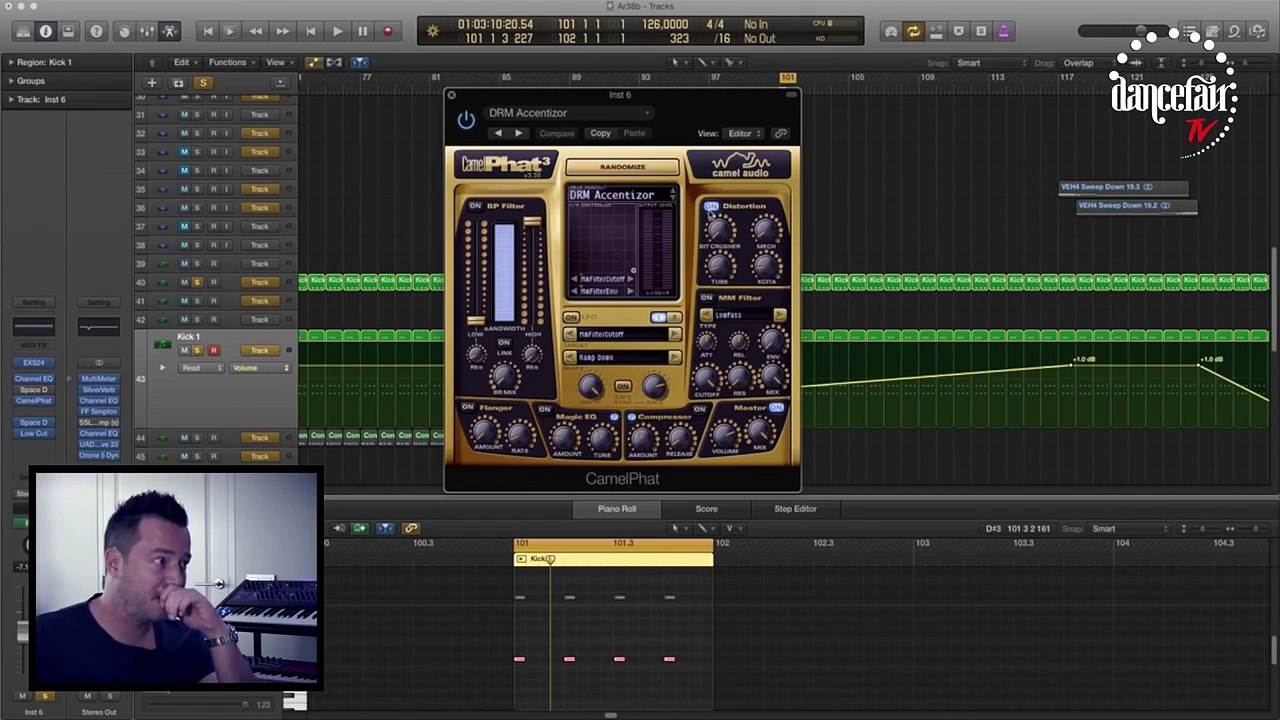Click the plugin Link chain icon
1280x720 pixels.
pos(780,133)
